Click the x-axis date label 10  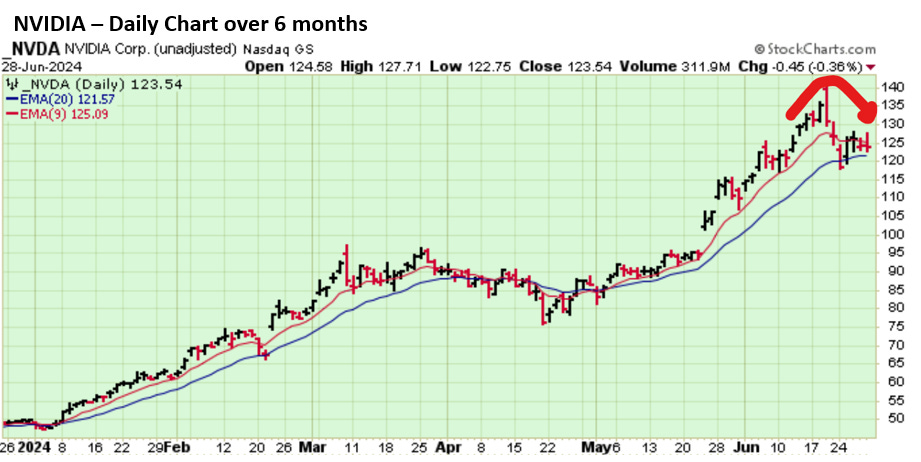tap(777, 447)
